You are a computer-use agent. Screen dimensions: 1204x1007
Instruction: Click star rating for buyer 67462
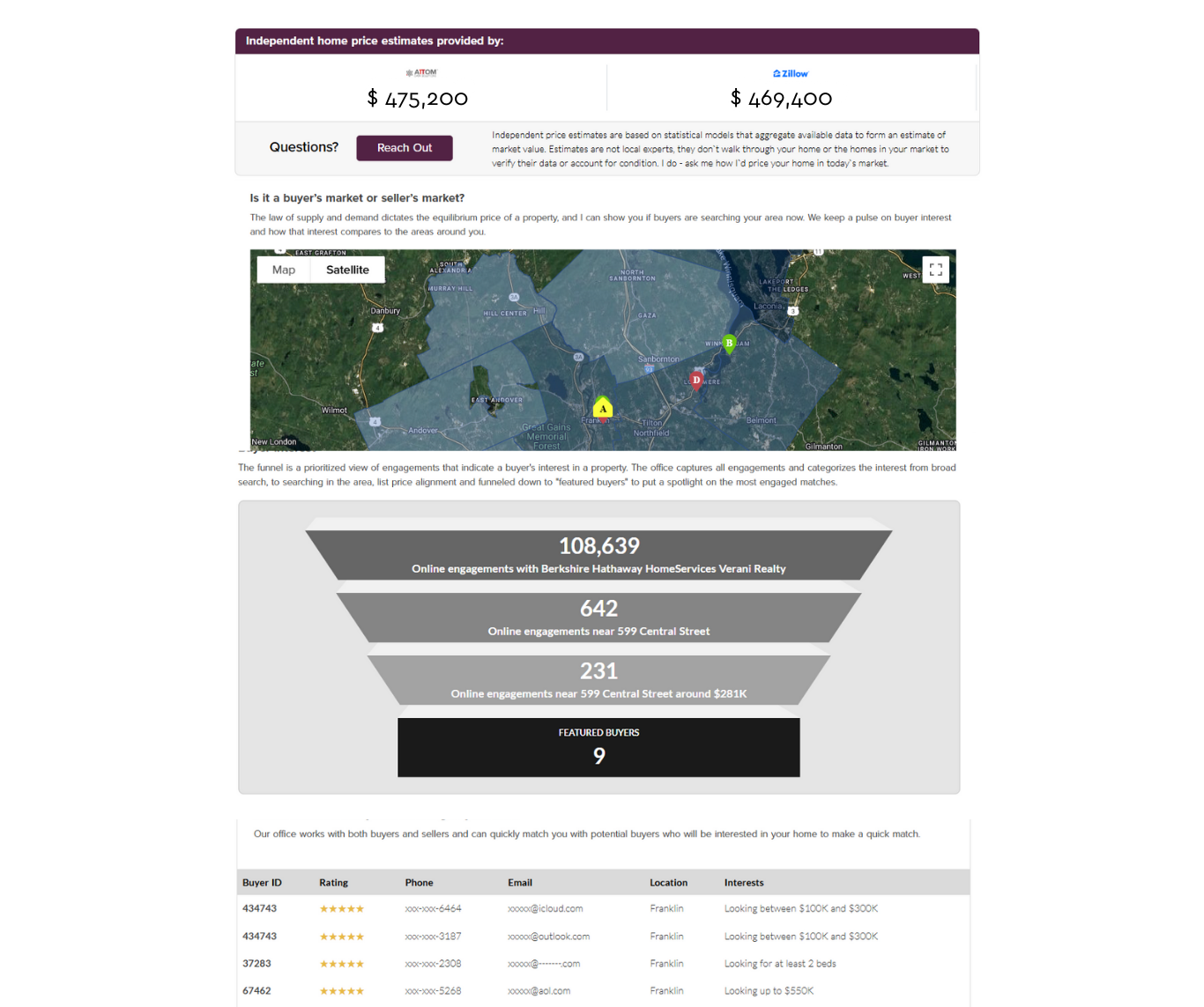[x=342, y=992]
